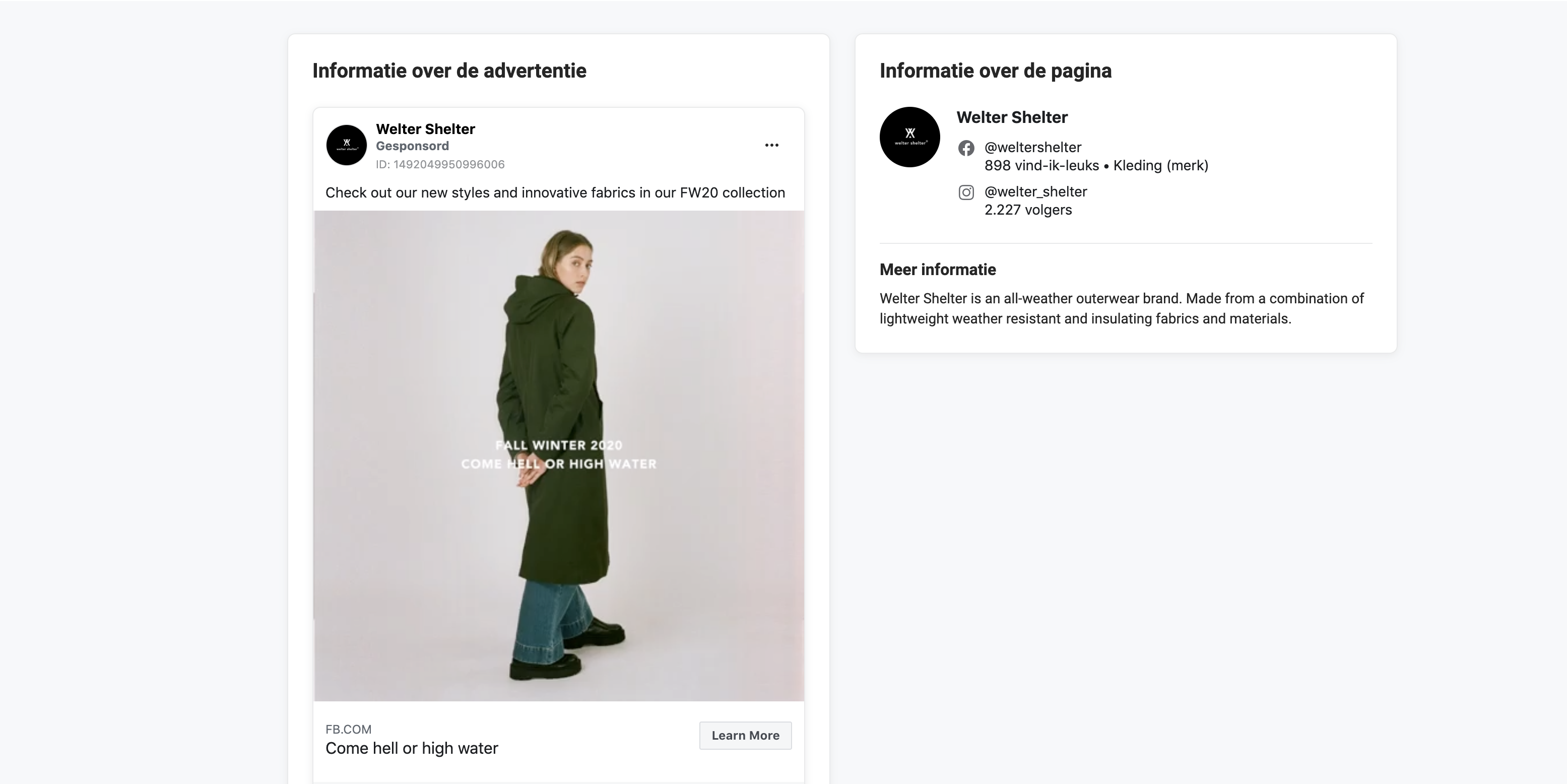Click the 898 vind-ik-leuks text
The height and width of the screenshot is (784, 1567).
1041,165
